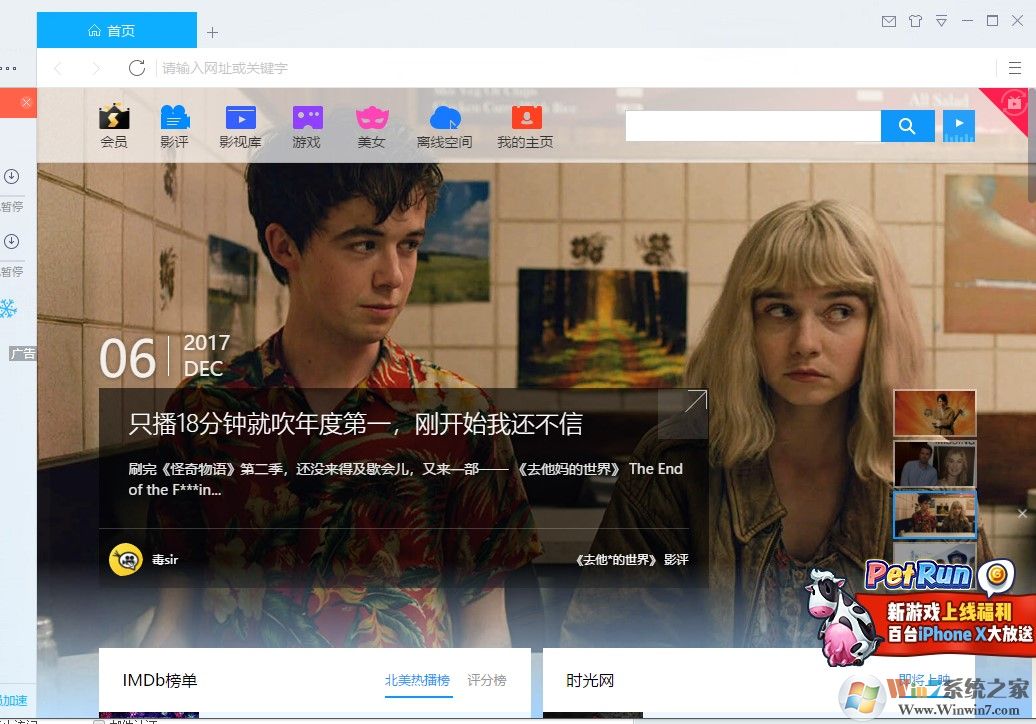Switch to 北美热播榜 tab

(x=417, y=680)
